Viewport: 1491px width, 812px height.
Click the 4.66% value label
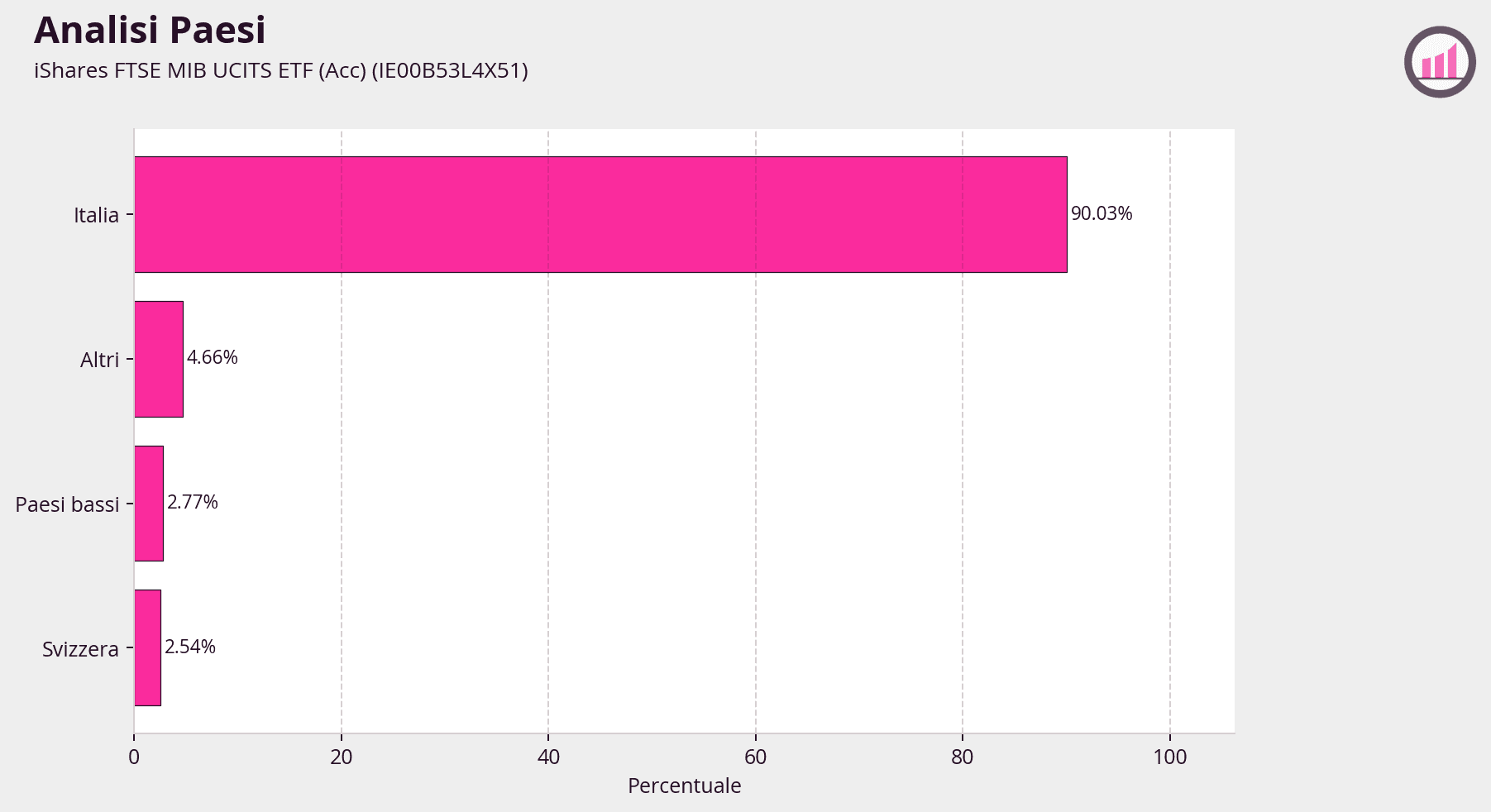(x=213, y=357)
